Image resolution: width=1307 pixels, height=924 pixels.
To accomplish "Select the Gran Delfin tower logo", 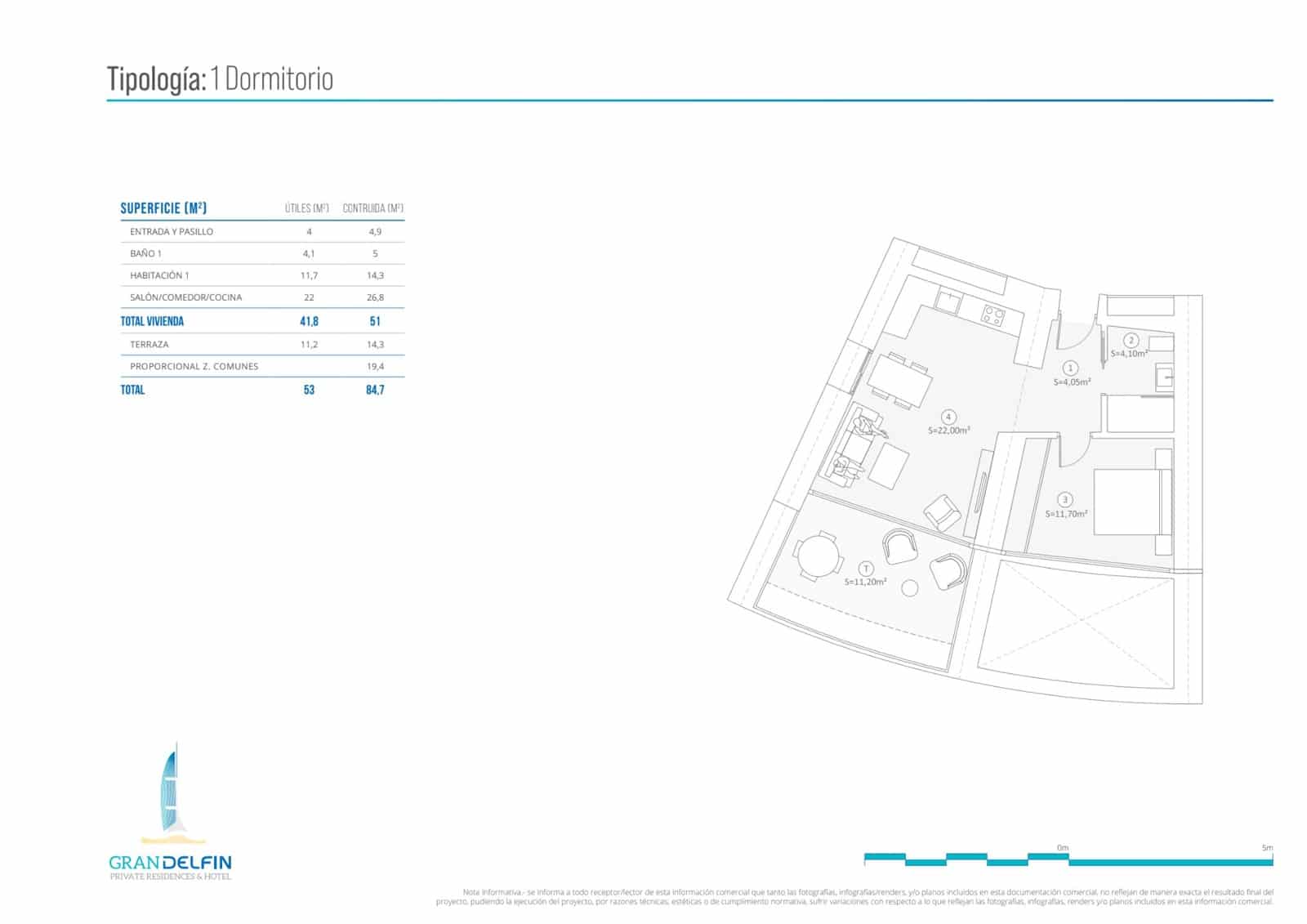I will pyautogui.click(x=171, y=788).
